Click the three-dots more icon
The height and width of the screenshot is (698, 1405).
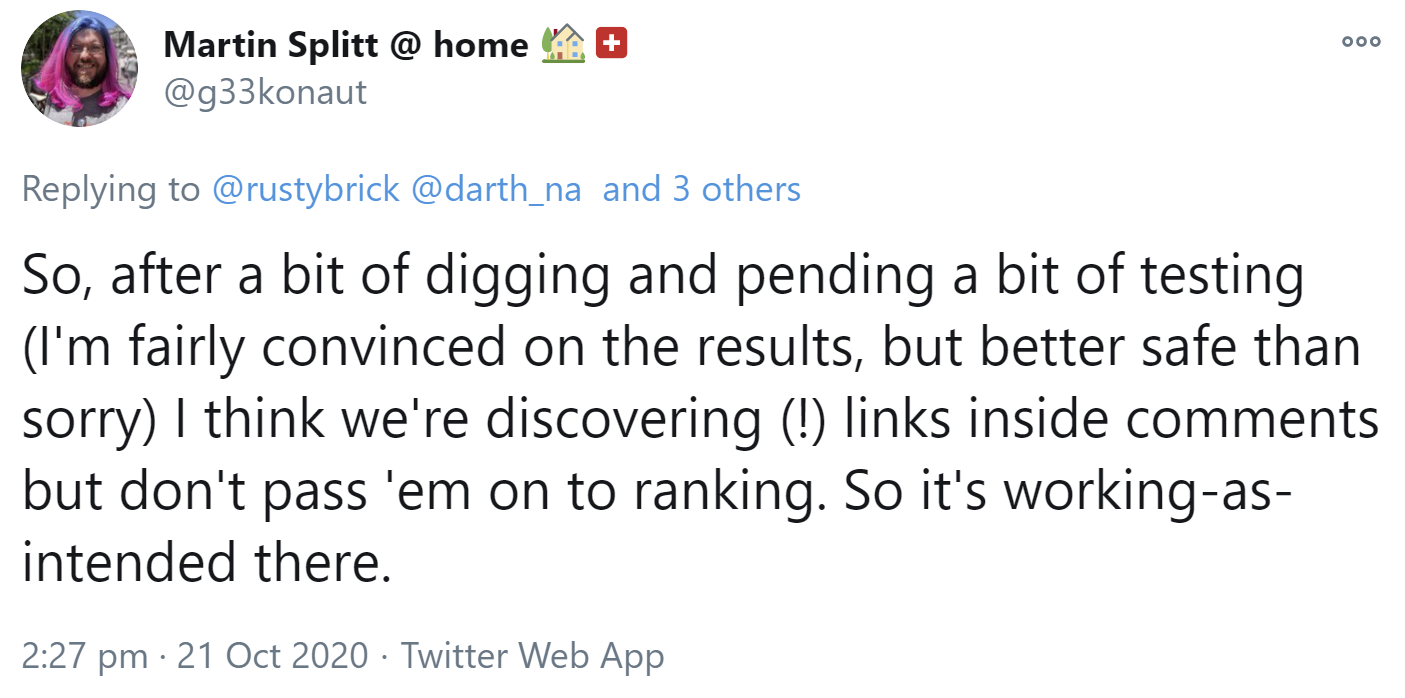coord(1360,41)
